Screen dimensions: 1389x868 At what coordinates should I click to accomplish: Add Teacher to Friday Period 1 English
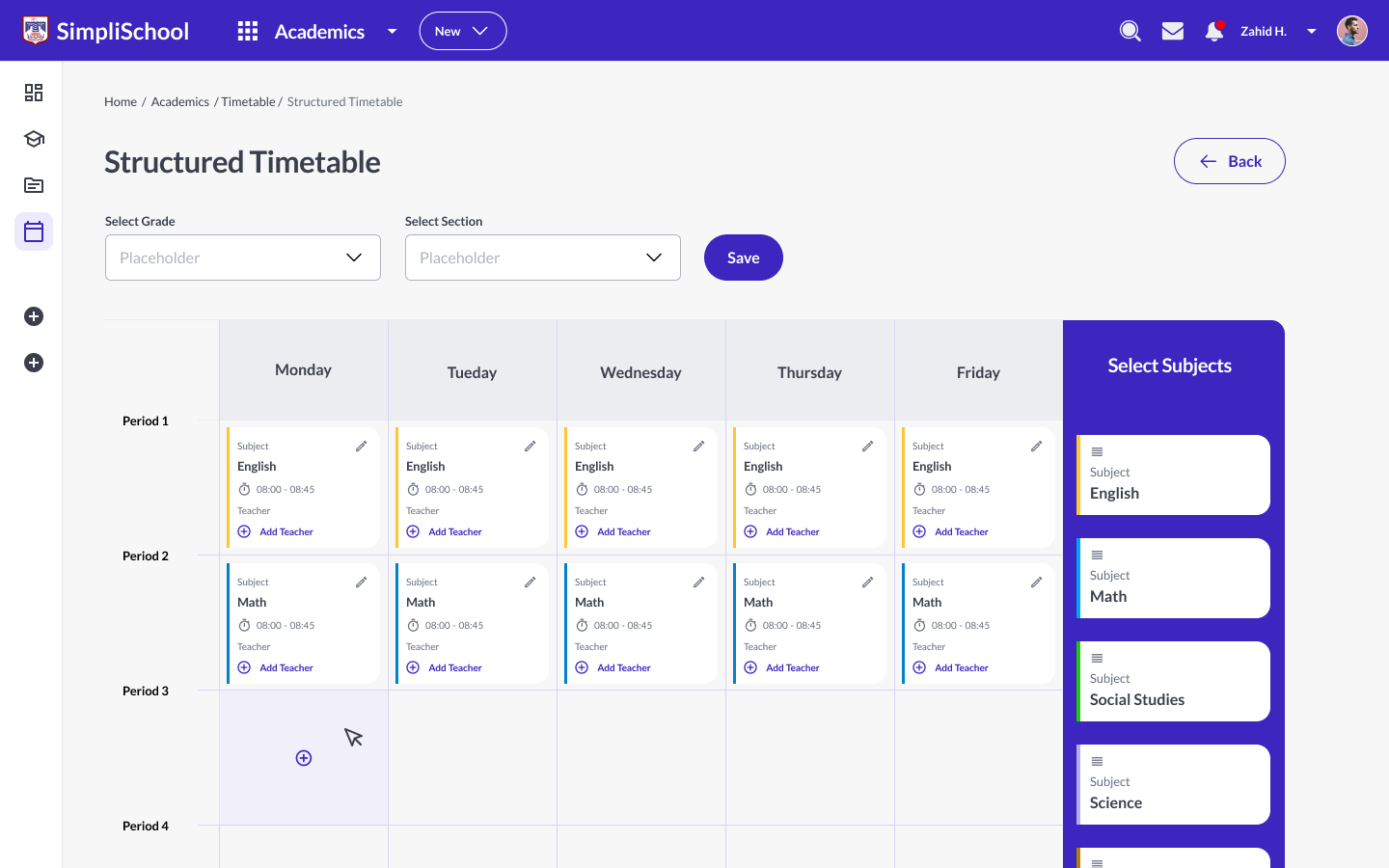pos(951,531)
